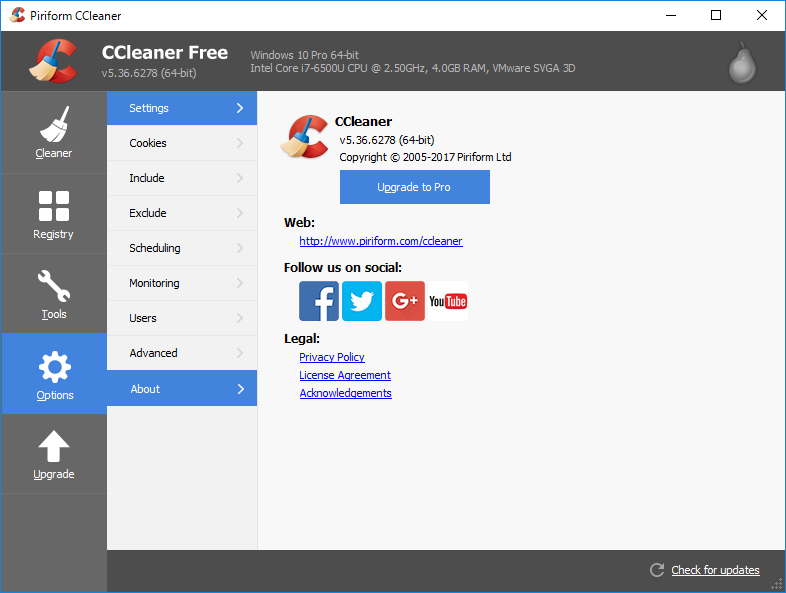Click the chevron on the Include row
This screenshot has height=593, width=786.
tap(240, 178)
